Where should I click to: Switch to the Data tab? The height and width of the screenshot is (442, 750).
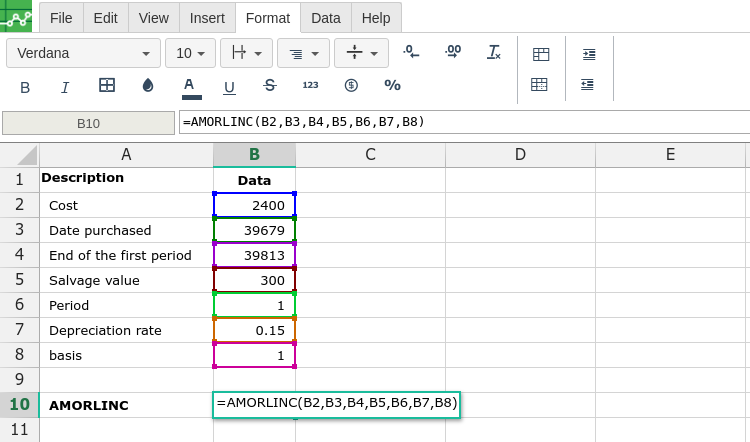[326, 18]
